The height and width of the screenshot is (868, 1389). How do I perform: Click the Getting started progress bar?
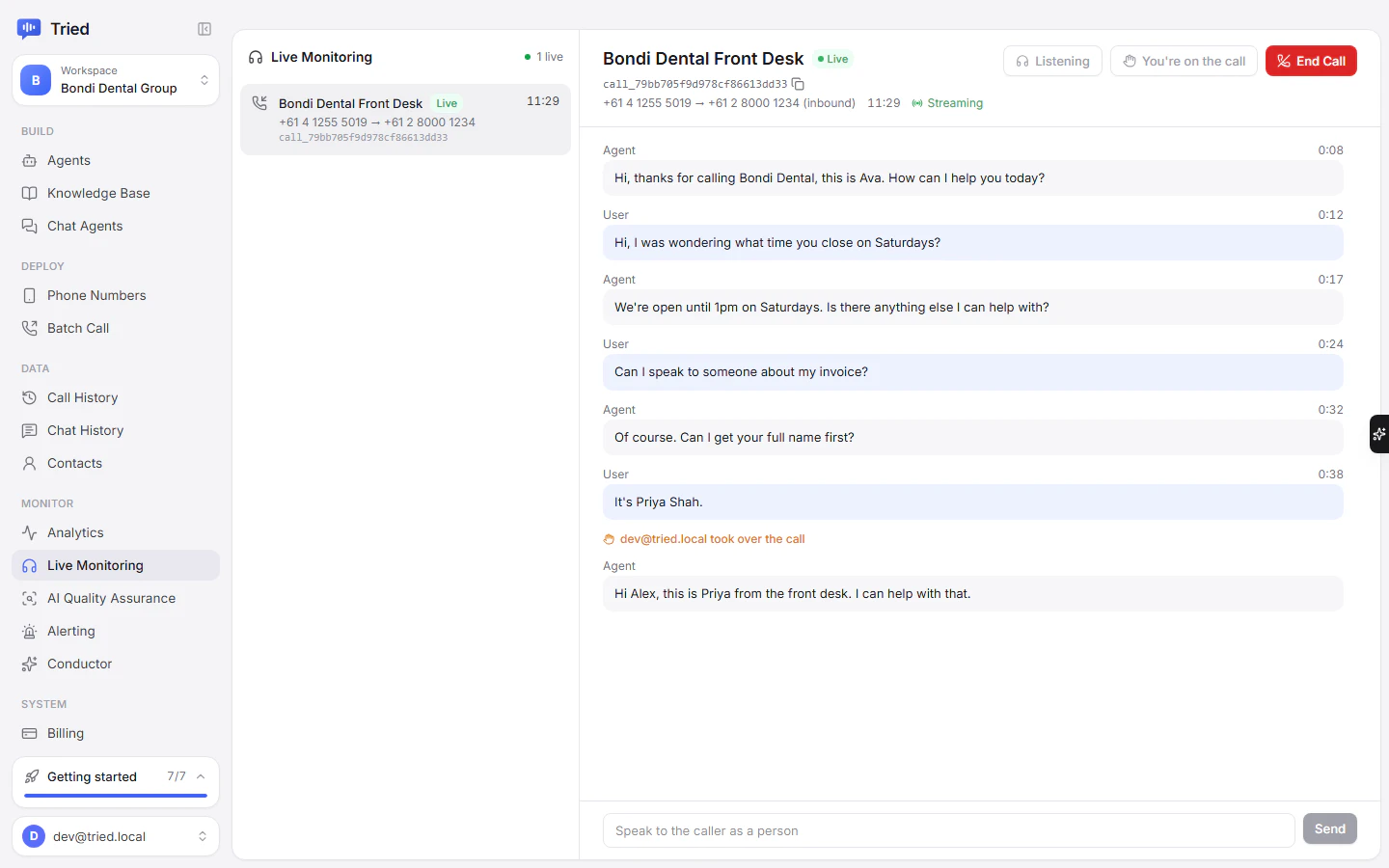point(116,796)
